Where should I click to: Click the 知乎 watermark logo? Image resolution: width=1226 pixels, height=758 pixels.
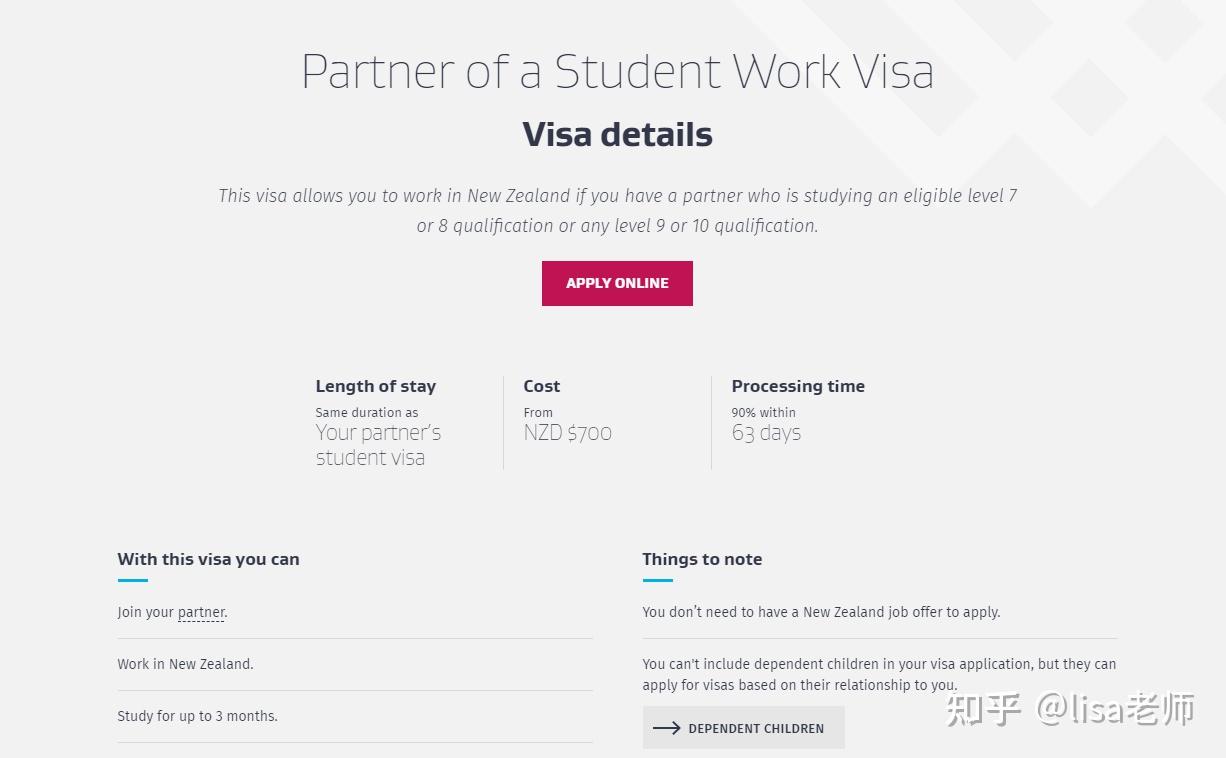[983, 710]
